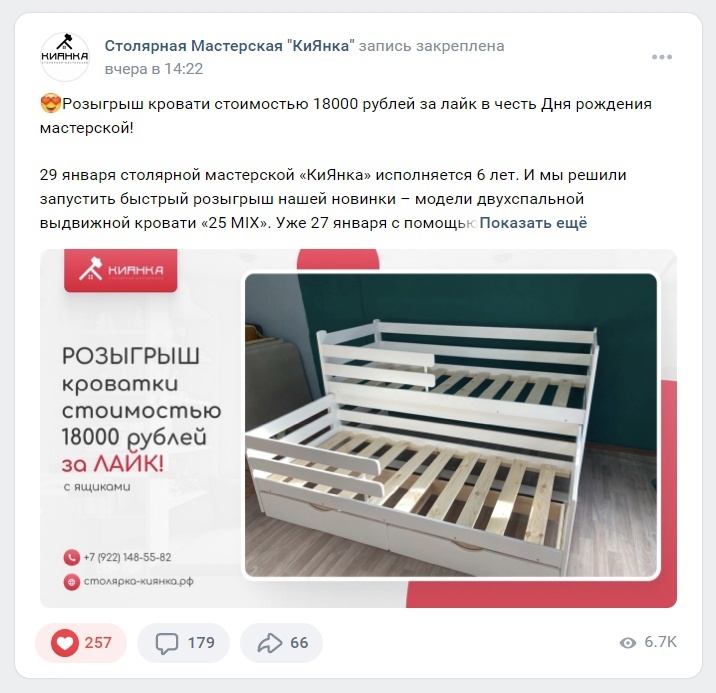Click the white bed photo inside banner
The width and height of the screenshot is (716, 693).
pos(451,425)
